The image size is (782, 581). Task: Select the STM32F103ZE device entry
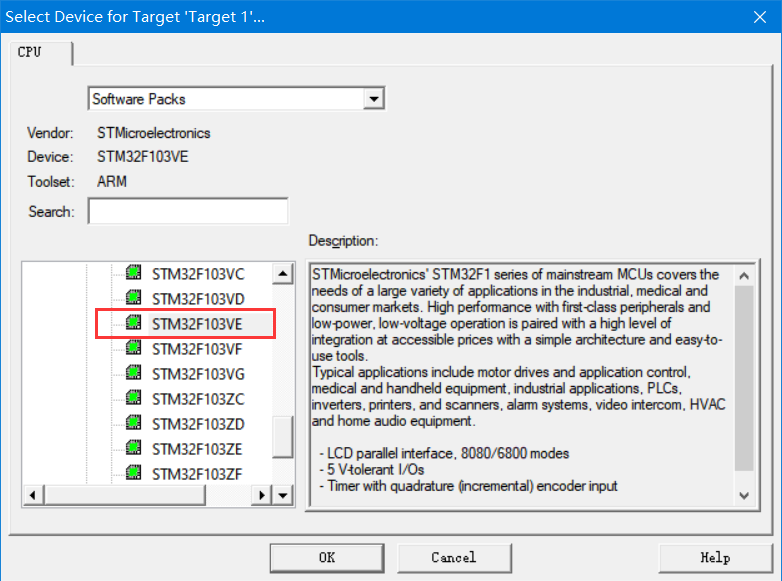pyautogui.click(x=197, y=449)
